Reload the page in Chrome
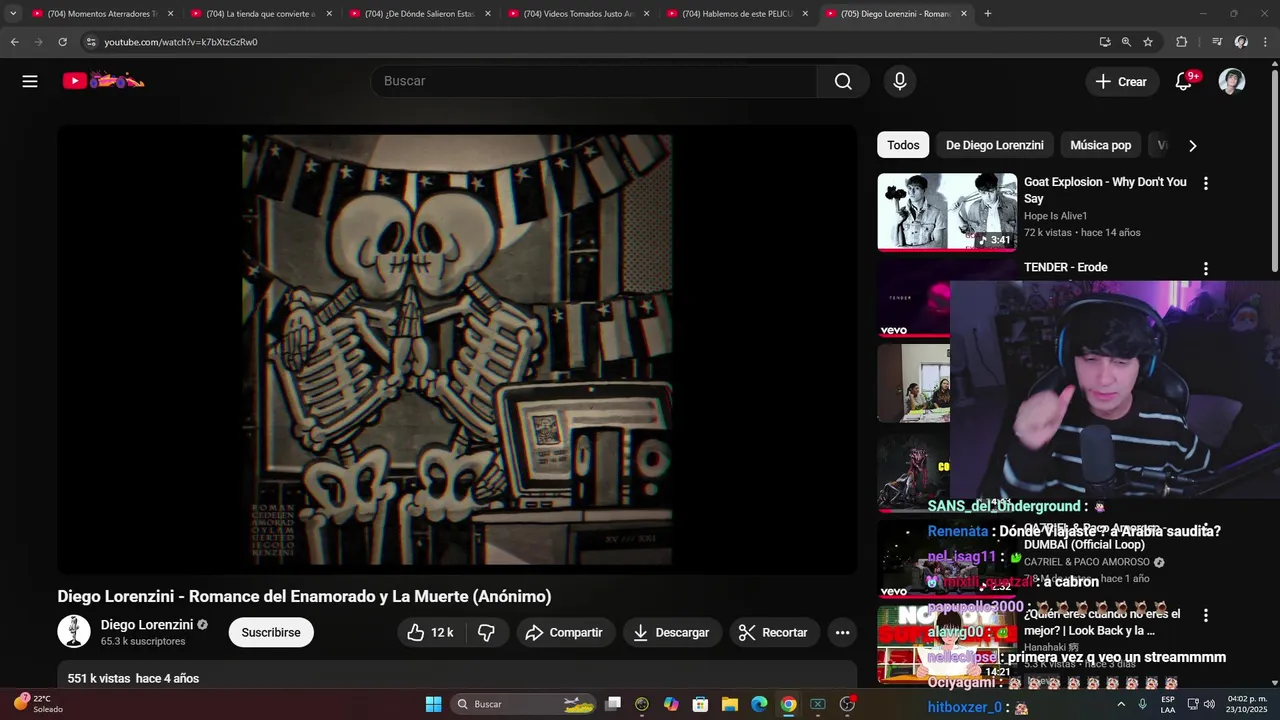Viewport: 1280px width, 720px height. tap(62, 42)
